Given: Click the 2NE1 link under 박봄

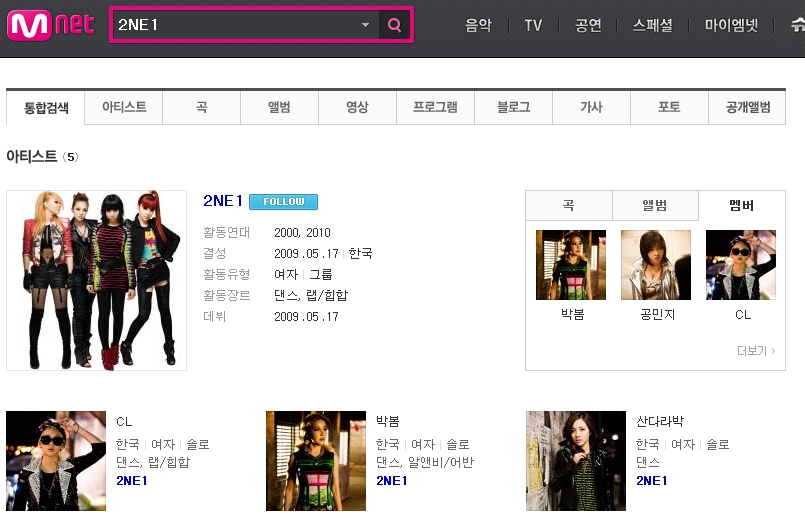Looking at the screenshot, I should [392, 480].
